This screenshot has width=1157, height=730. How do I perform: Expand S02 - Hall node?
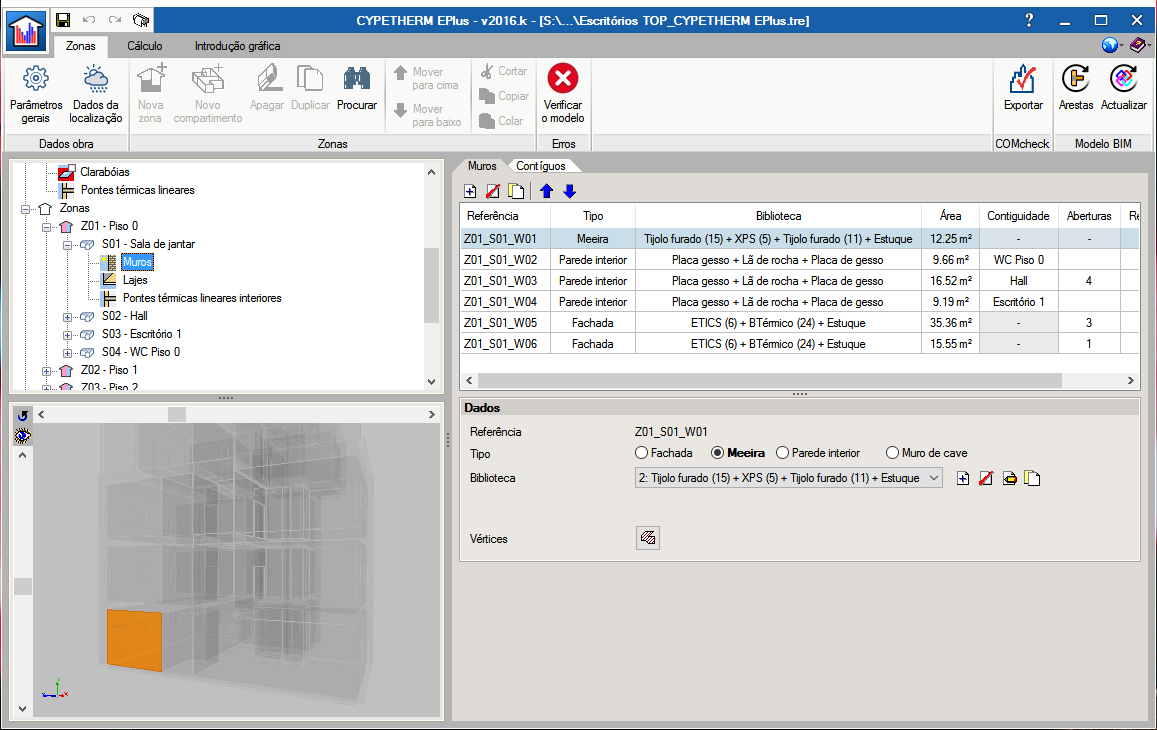click(67, 317)
